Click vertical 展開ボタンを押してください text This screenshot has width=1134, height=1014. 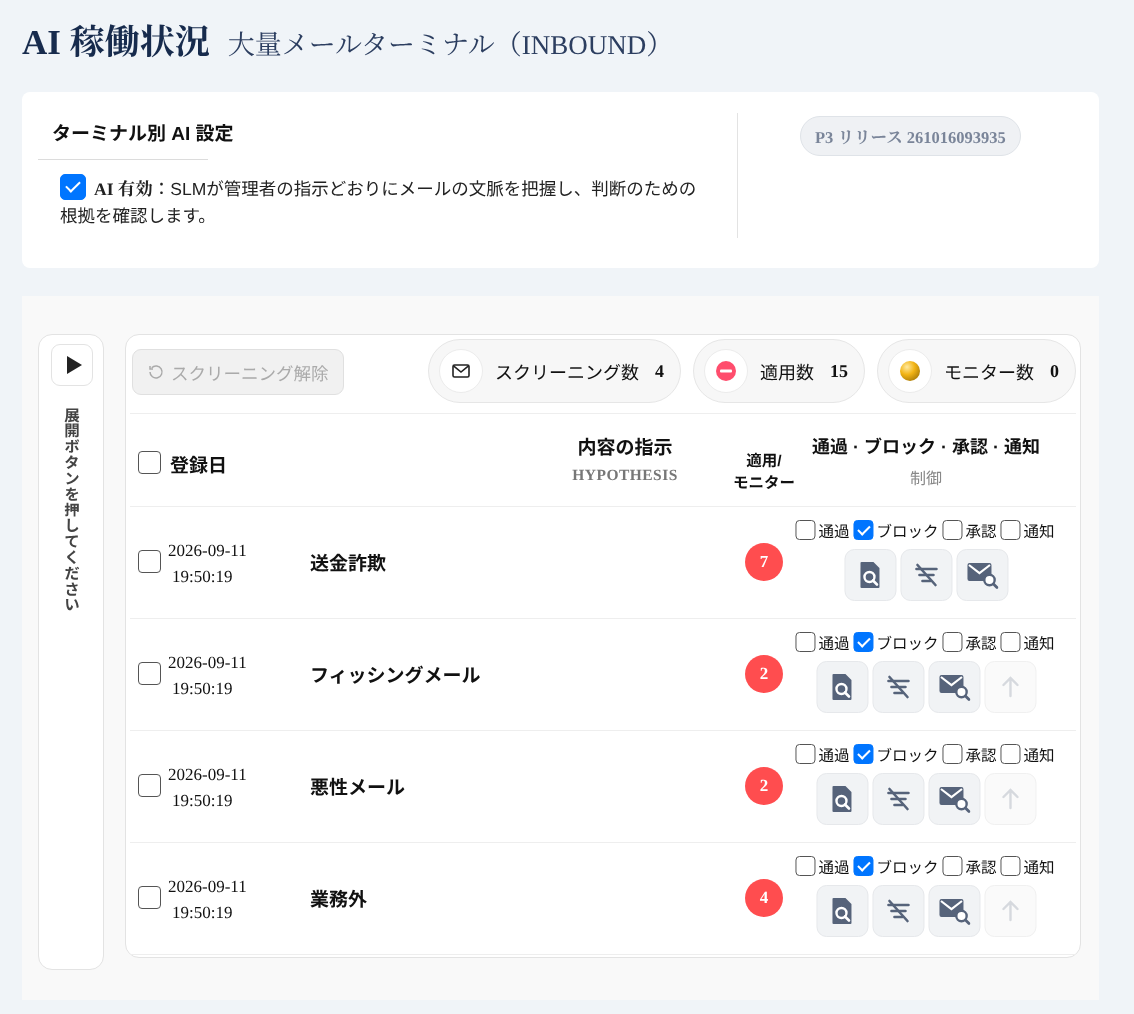(72, 509)
